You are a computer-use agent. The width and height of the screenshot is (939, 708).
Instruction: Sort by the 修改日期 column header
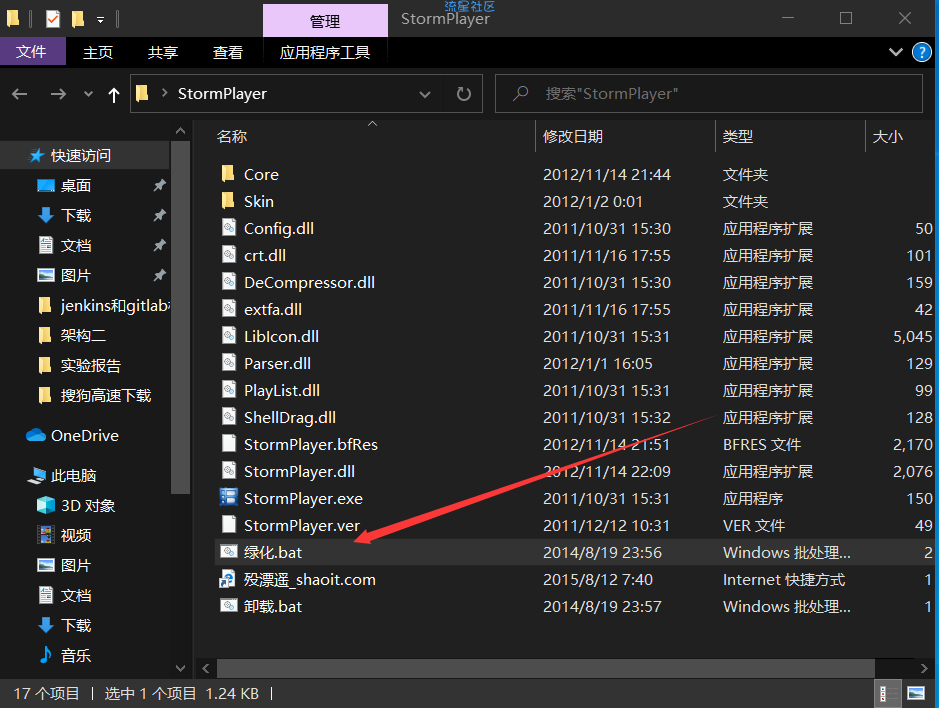573,137
